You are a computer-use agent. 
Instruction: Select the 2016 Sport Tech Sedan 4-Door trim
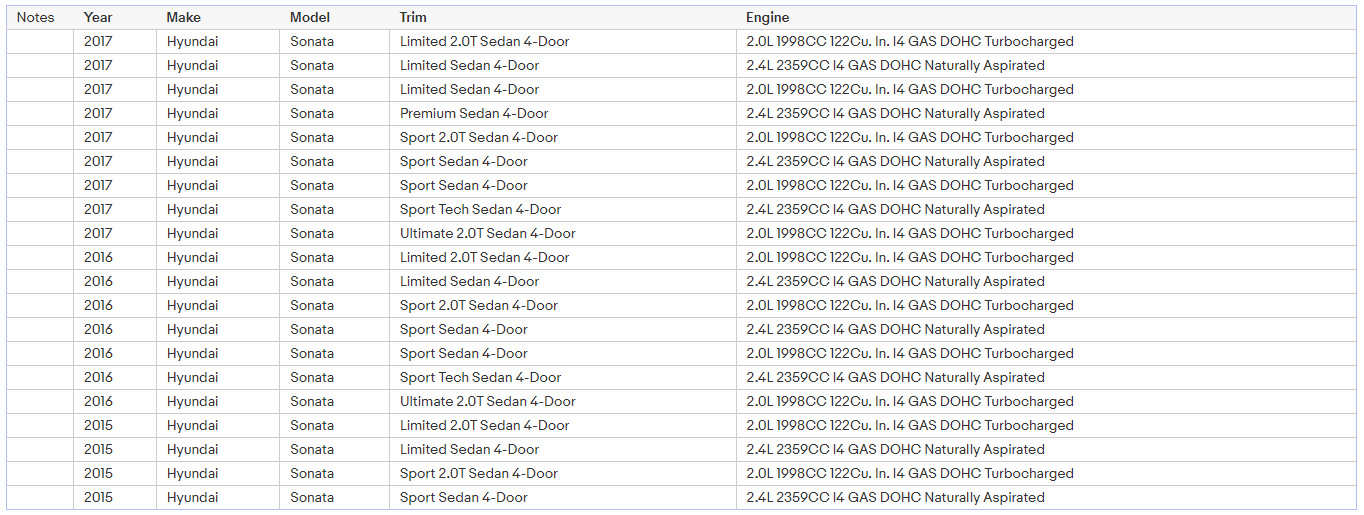pos(481,377)
